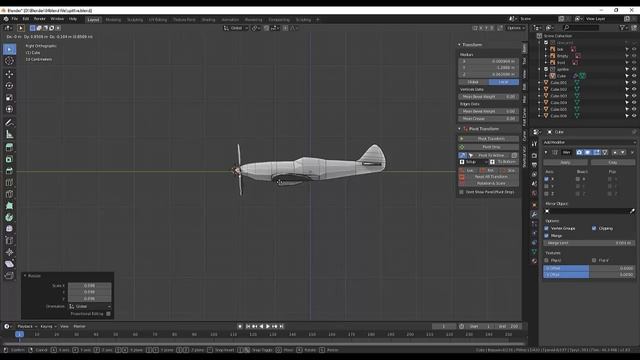Click the modifier Apply button
The image size is (640, 360).
point(565,162)
